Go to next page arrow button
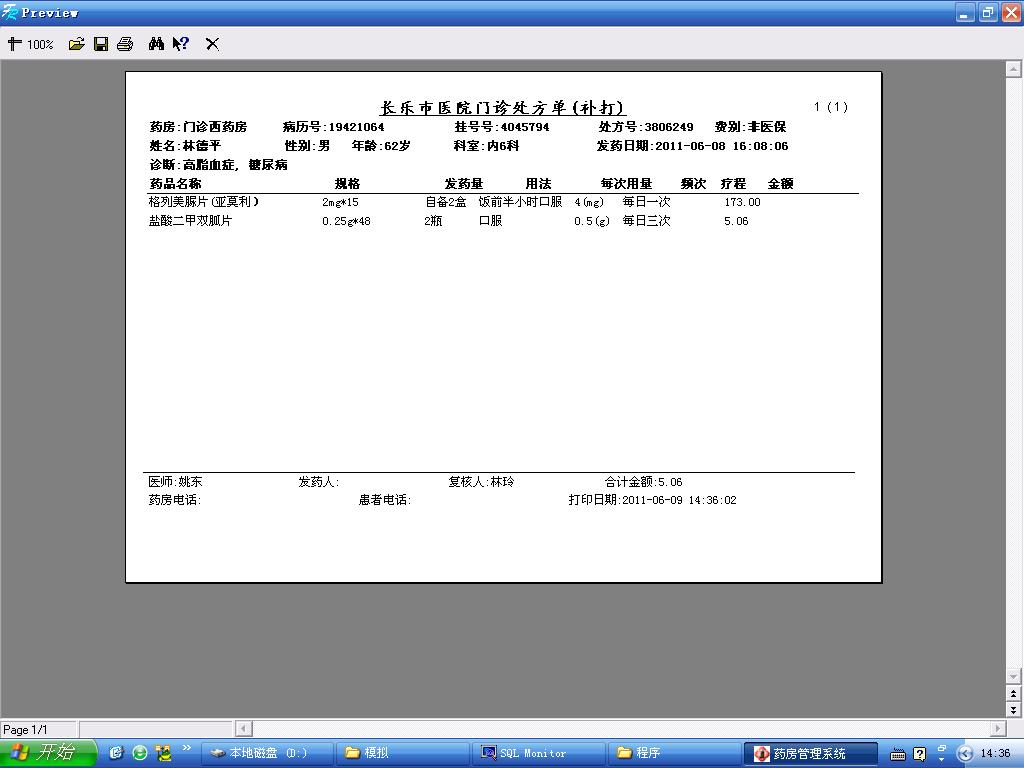The image size is (1024, 768). [1013, 709]
